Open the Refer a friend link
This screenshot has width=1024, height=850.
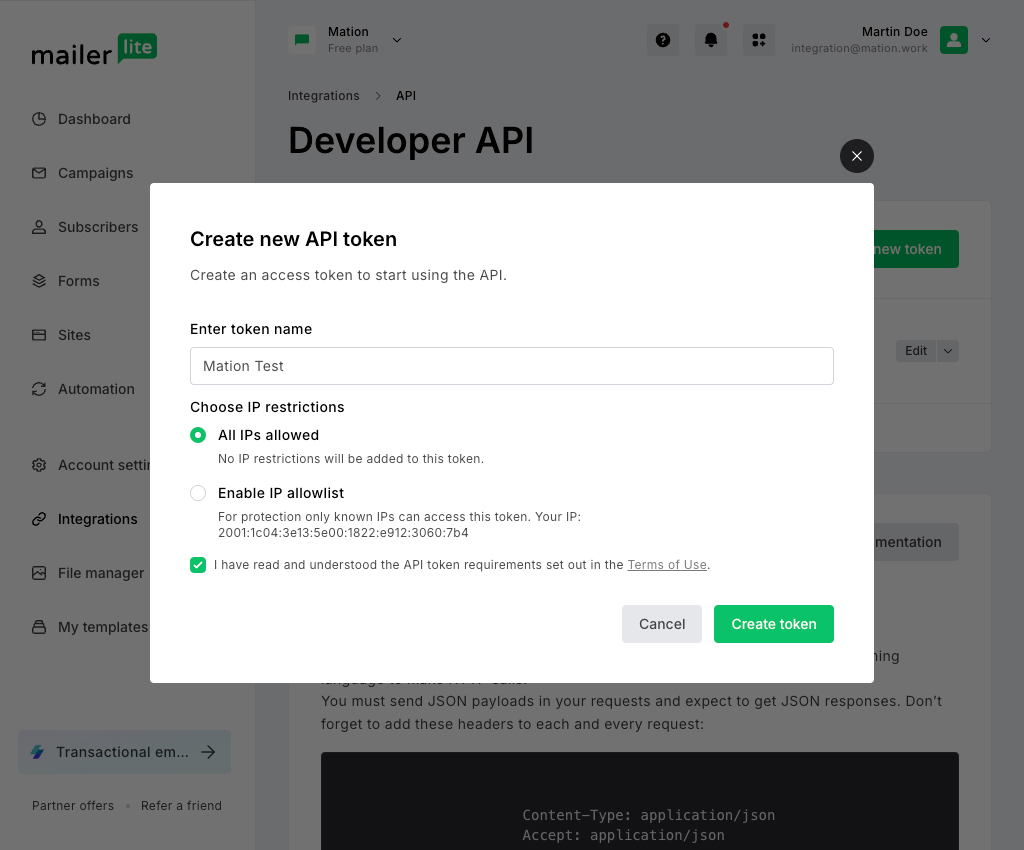point(181,806)
